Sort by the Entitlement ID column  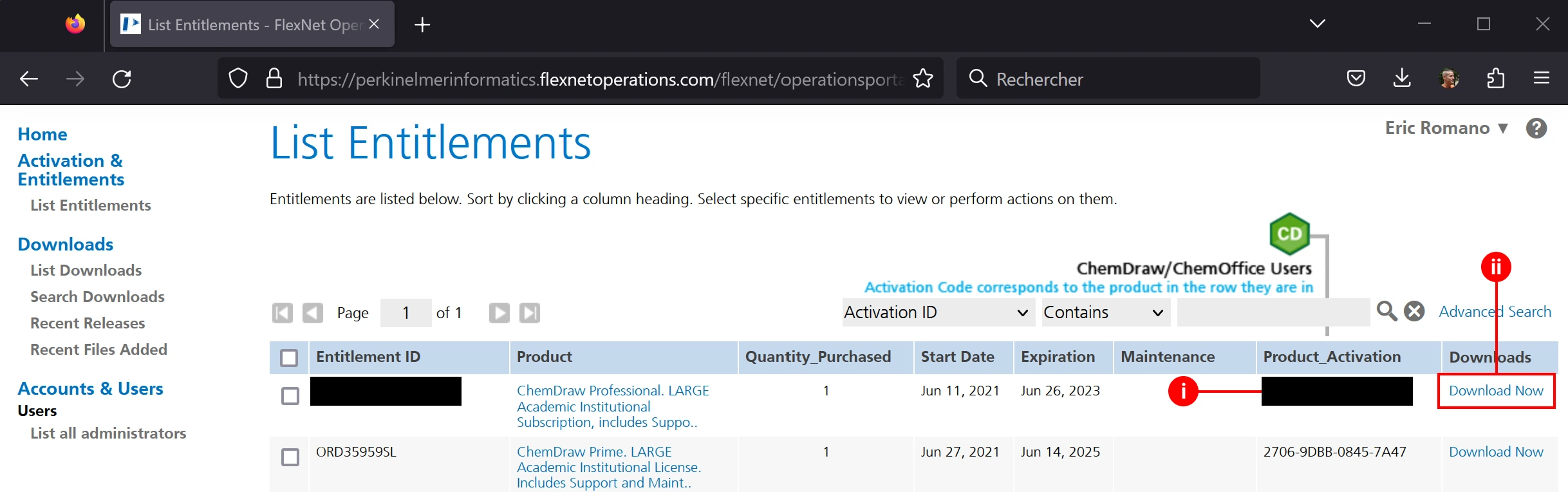[368, 357]
